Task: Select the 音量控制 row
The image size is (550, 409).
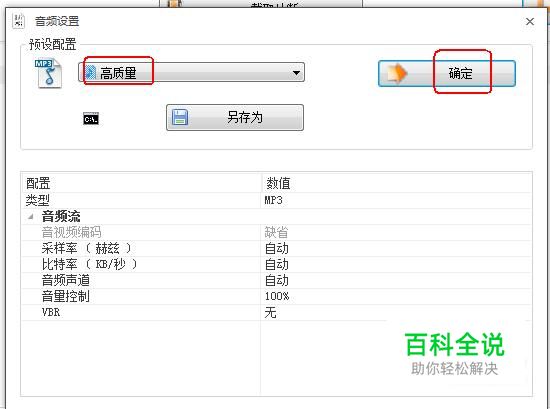Action: 276,296
